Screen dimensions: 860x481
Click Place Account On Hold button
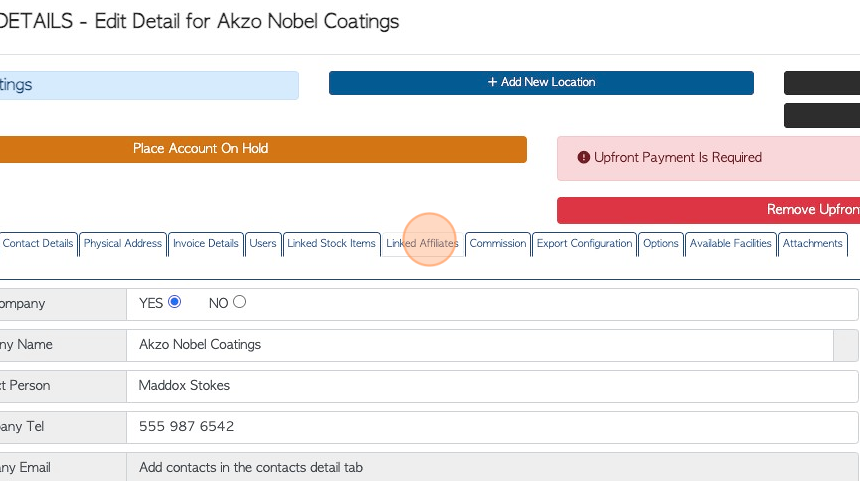(x=263, y=149)
